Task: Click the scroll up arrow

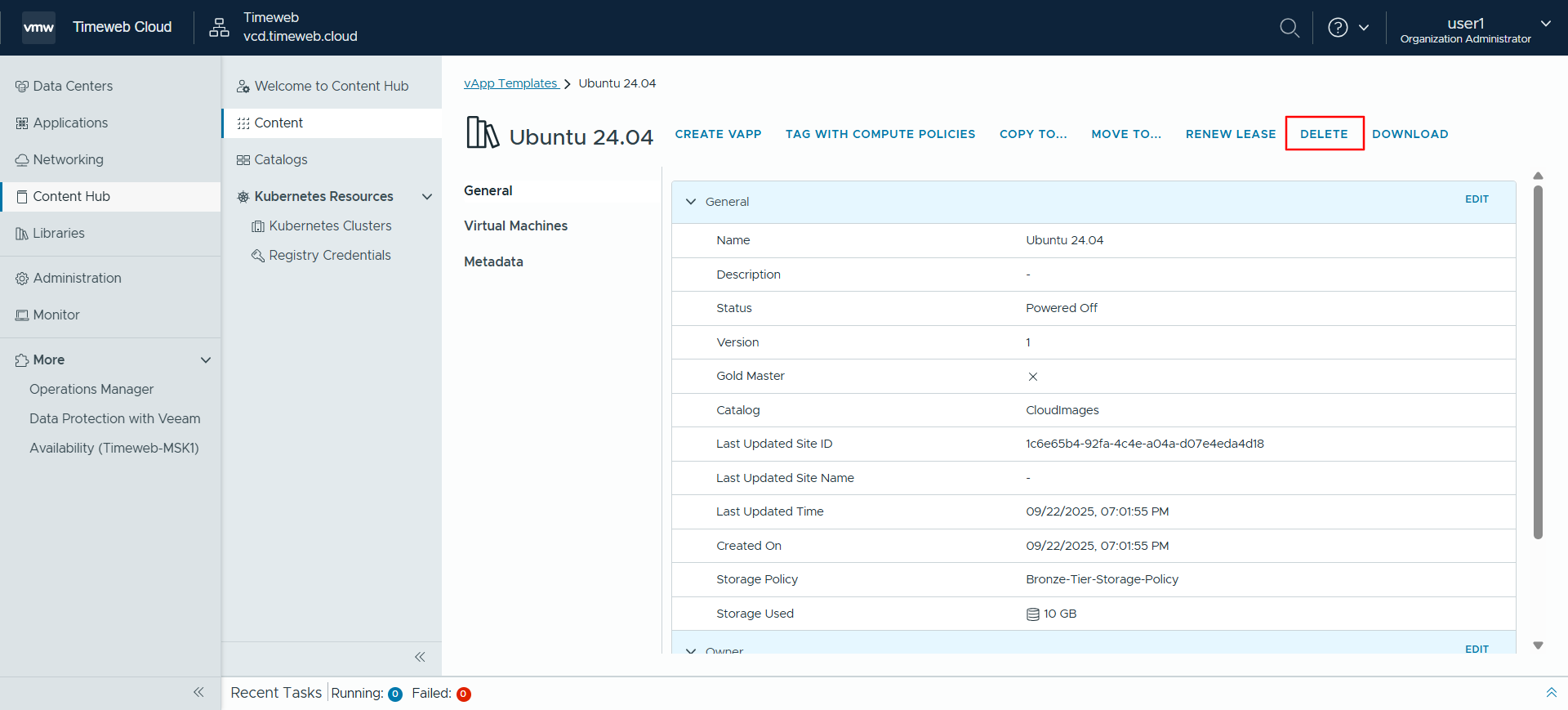Action: click(x=1538, y=176)
